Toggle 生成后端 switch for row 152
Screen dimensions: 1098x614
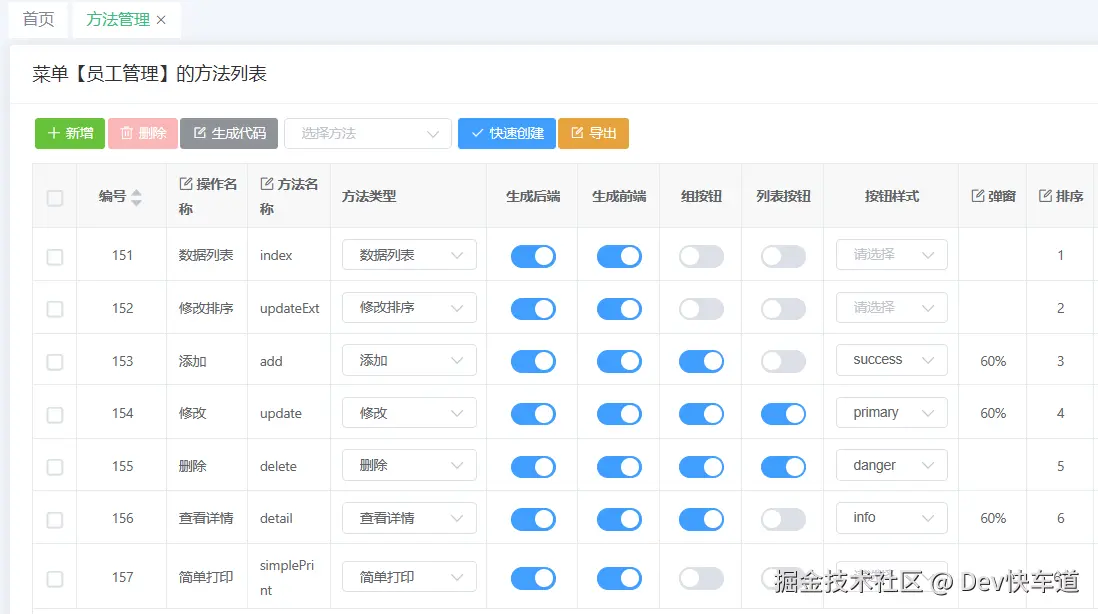(533, 309)
